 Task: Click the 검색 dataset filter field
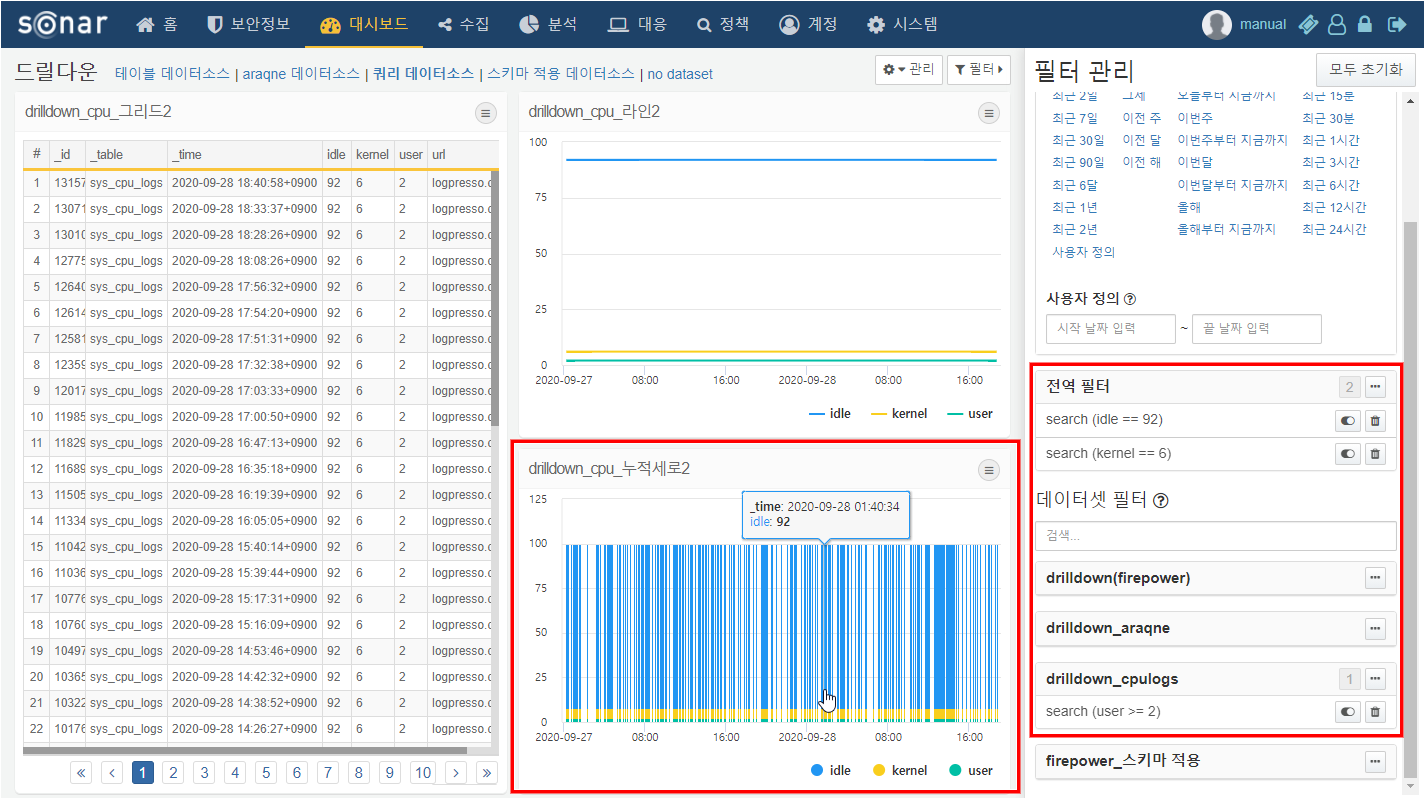[1216, 536]
